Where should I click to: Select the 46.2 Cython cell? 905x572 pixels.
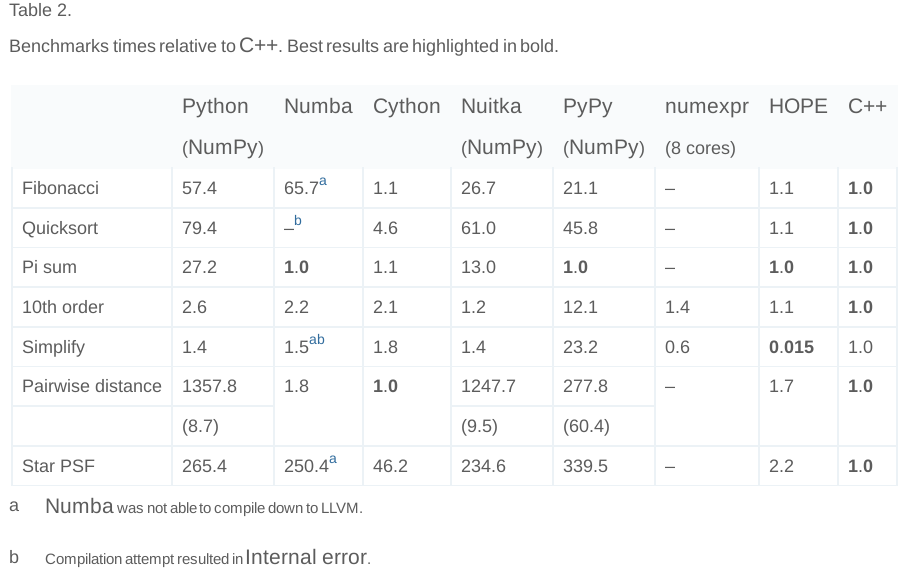tap(390, 466)
